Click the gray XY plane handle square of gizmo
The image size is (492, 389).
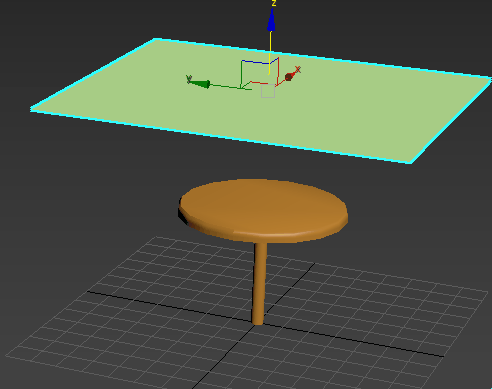point(268,91)
